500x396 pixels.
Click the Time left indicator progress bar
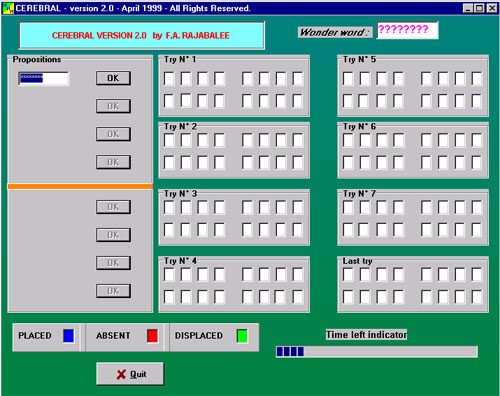[377, 352]
